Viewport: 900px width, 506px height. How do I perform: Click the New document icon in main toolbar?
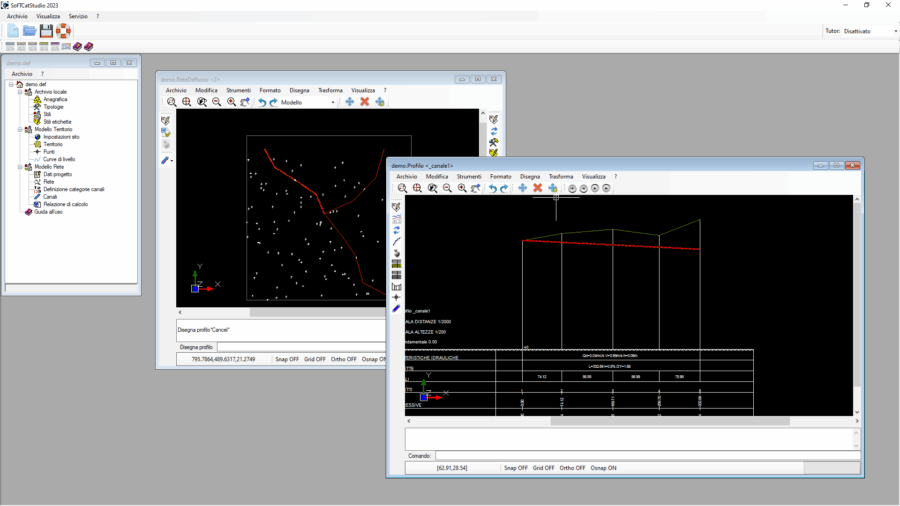pos(13,31)
